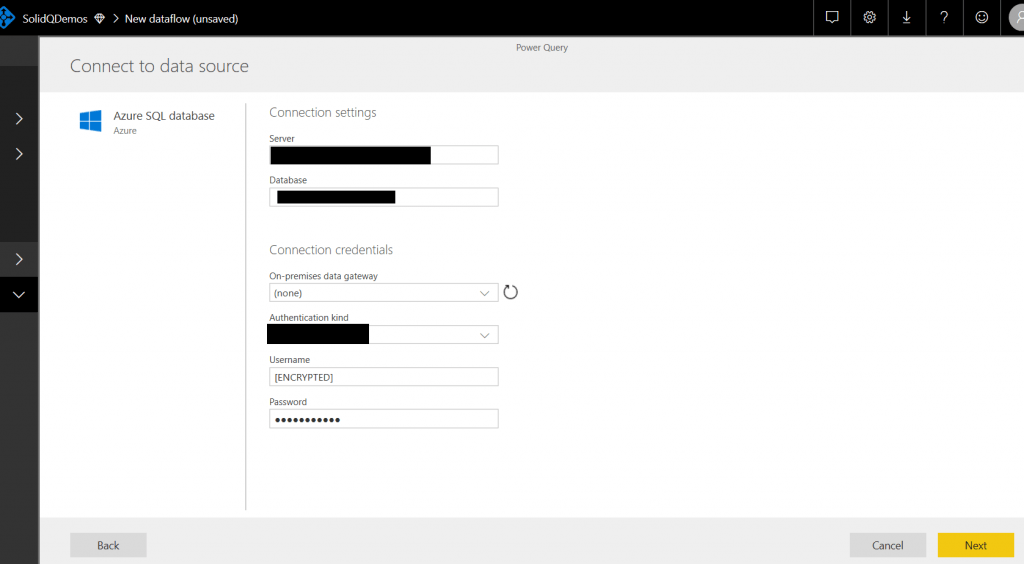Click the premium diamond icon beside SolidQDemos
The image size is (1024, 564).
click(99, 18)
